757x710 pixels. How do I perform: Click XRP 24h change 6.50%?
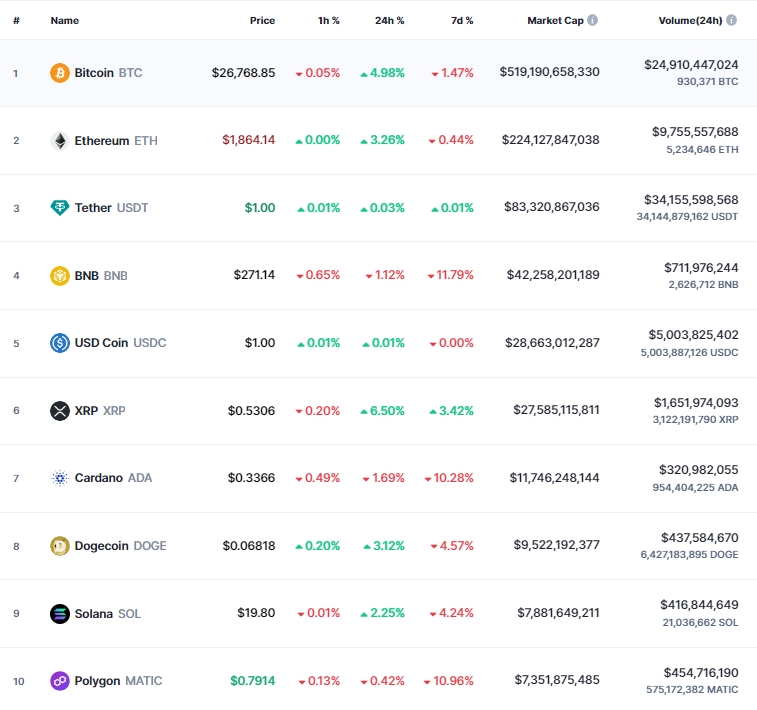[382, 411]
